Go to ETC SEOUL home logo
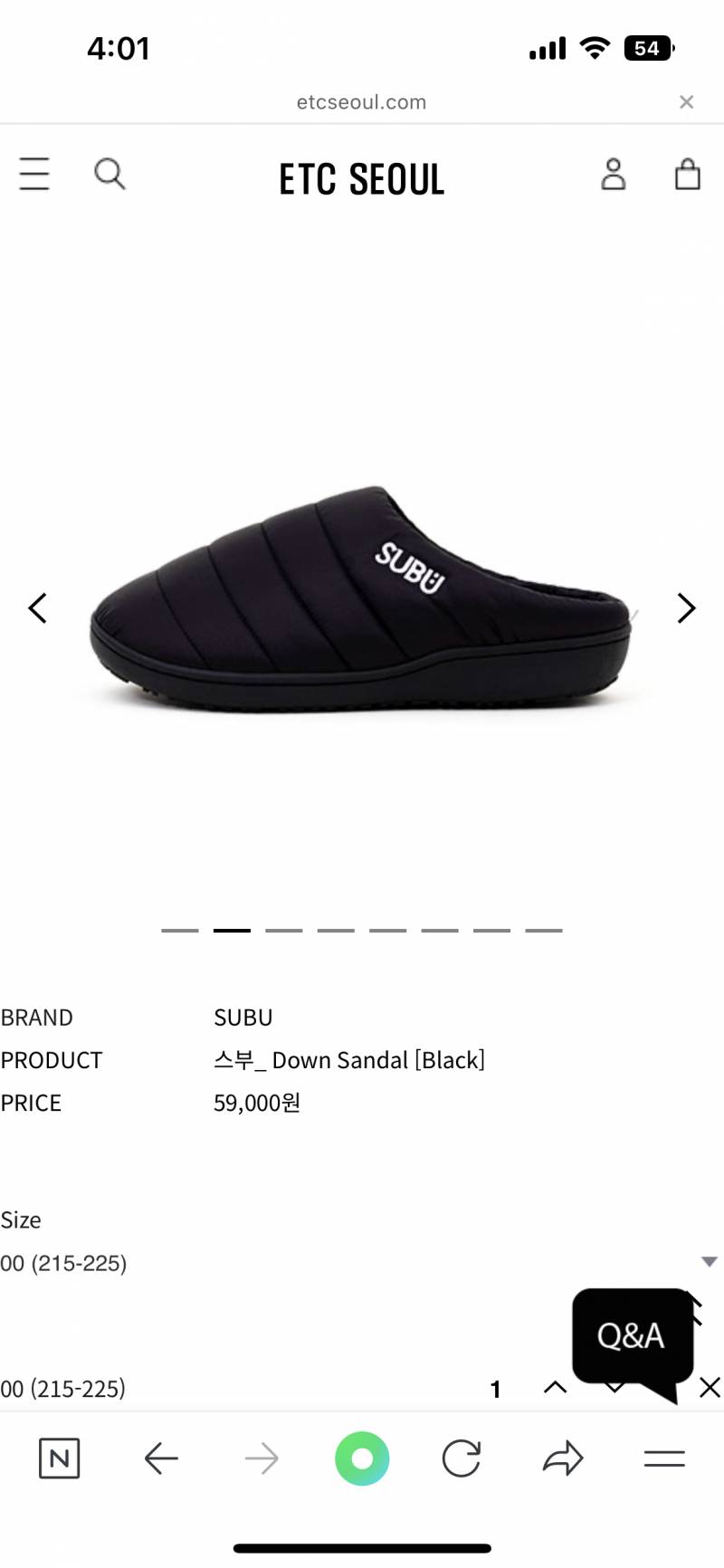This screenshot has width=724, height=1568. 362,179
